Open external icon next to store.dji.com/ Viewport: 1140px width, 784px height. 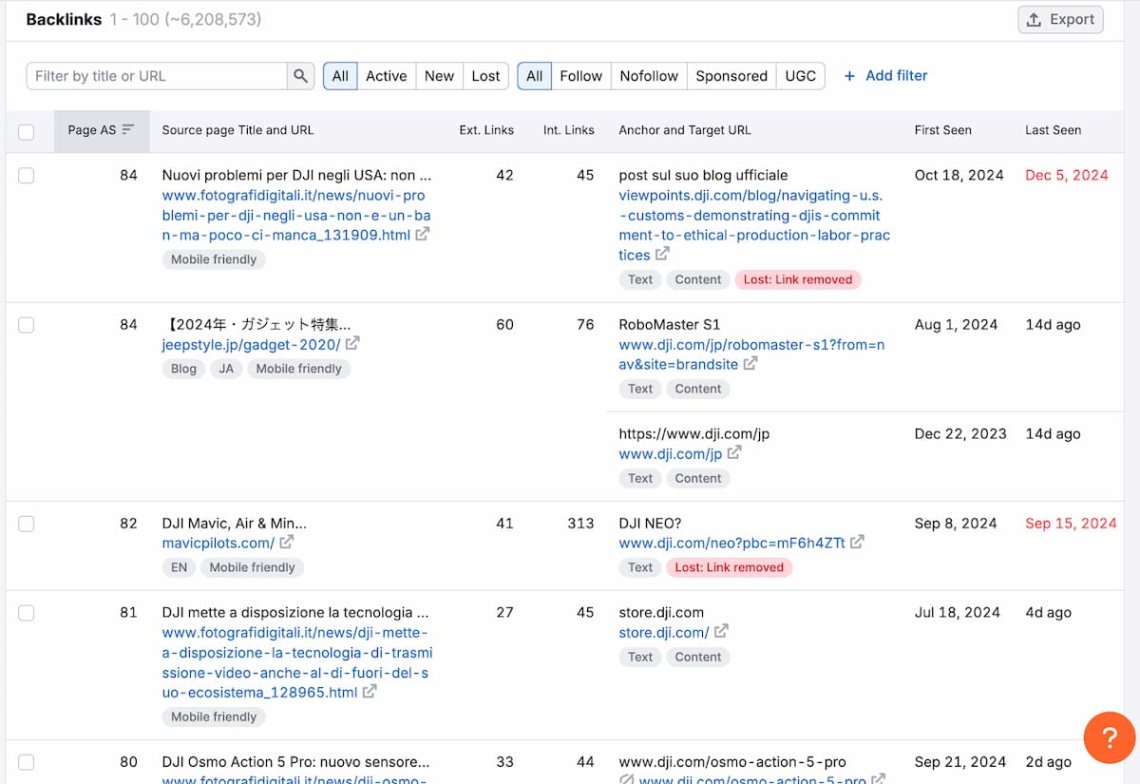pyautogui.click(x=721, y=631)
